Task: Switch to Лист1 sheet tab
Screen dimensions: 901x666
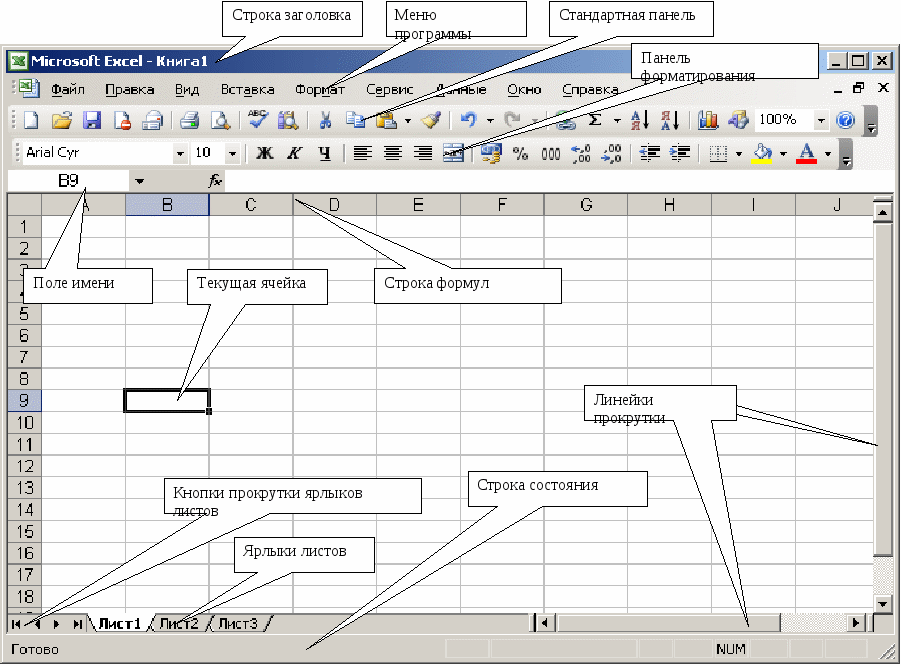Action: coord(120,623)
